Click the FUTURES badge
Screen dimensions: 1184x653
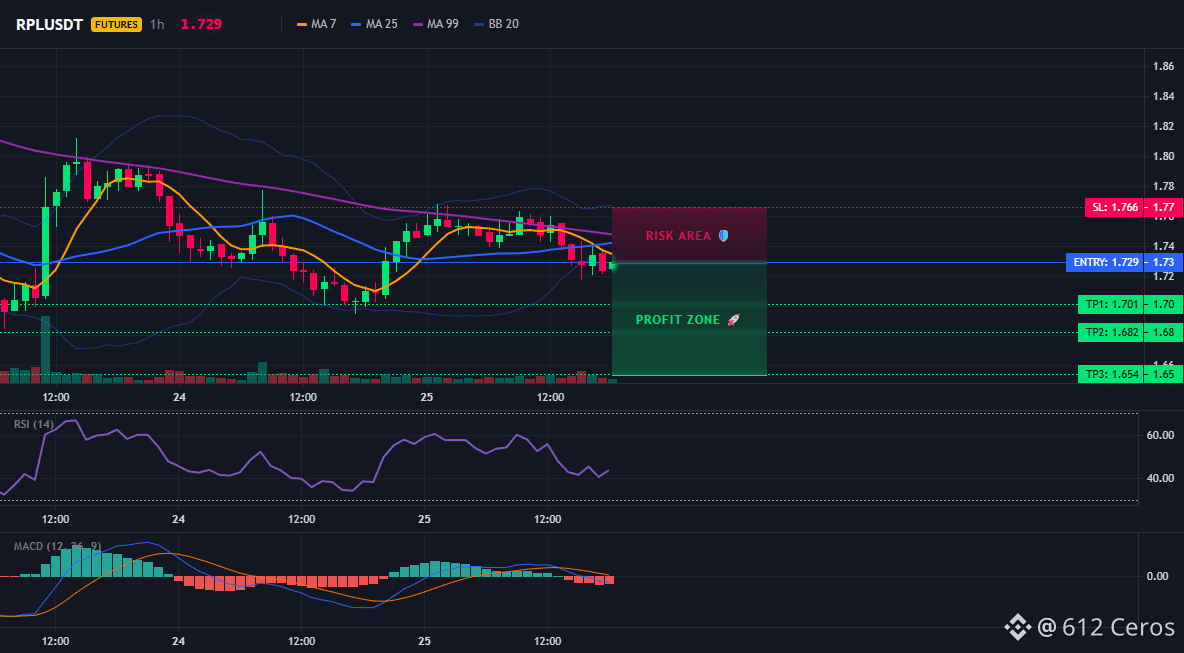(x=116, y=24)
